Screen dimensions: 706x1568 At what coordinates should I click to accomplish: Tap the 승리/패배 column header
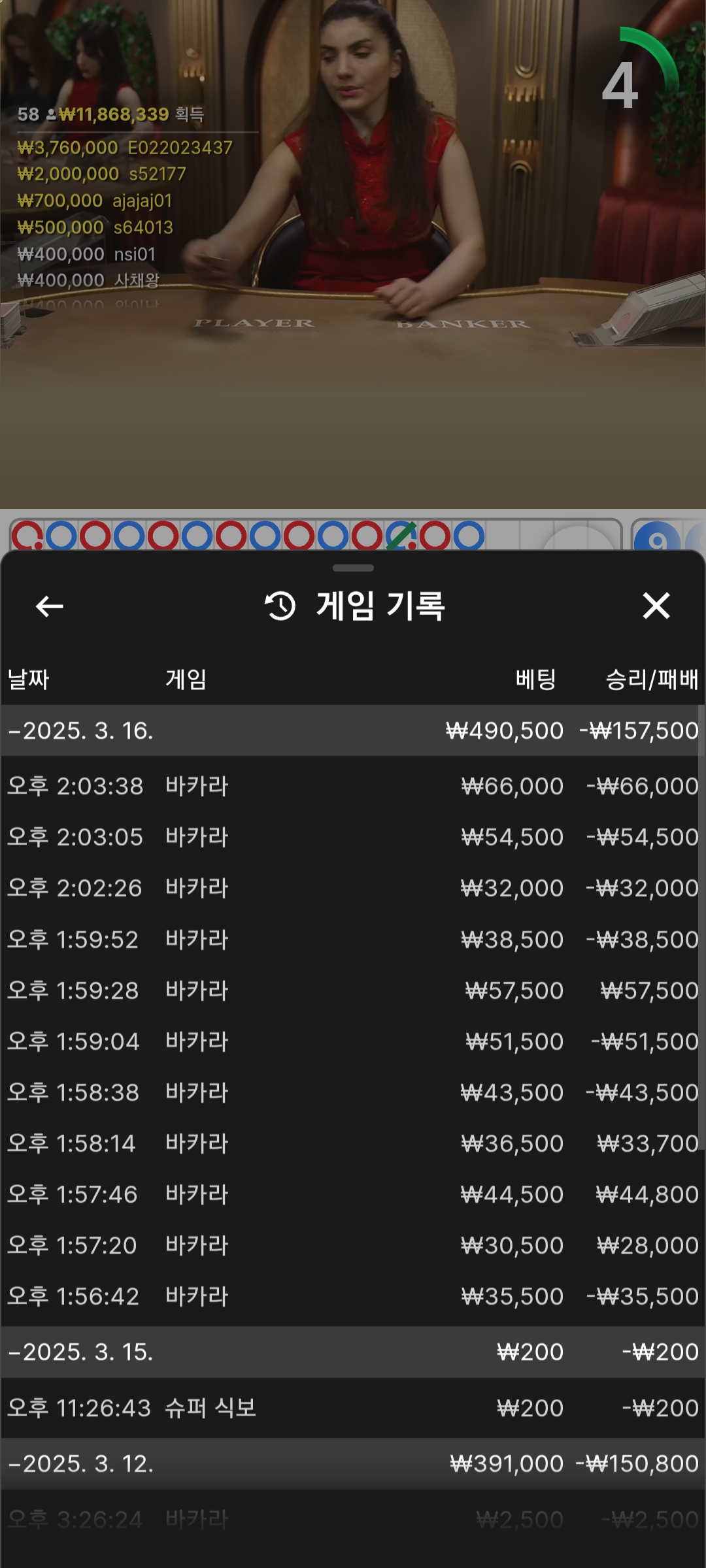[x=651, y=679]
